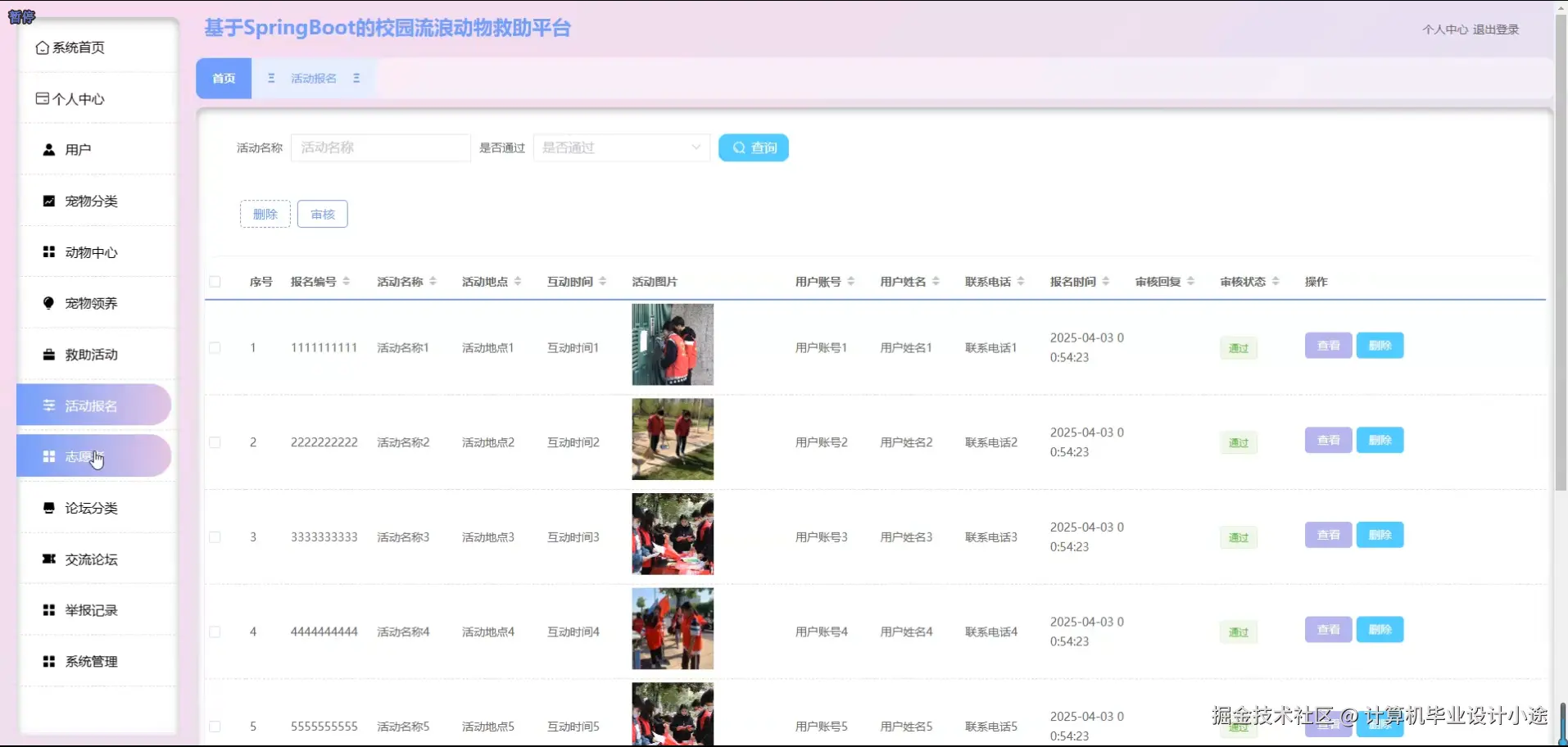Open the 是否通过 dropdown
Viewport: 1568px width, 747px height.
[622, 147]
